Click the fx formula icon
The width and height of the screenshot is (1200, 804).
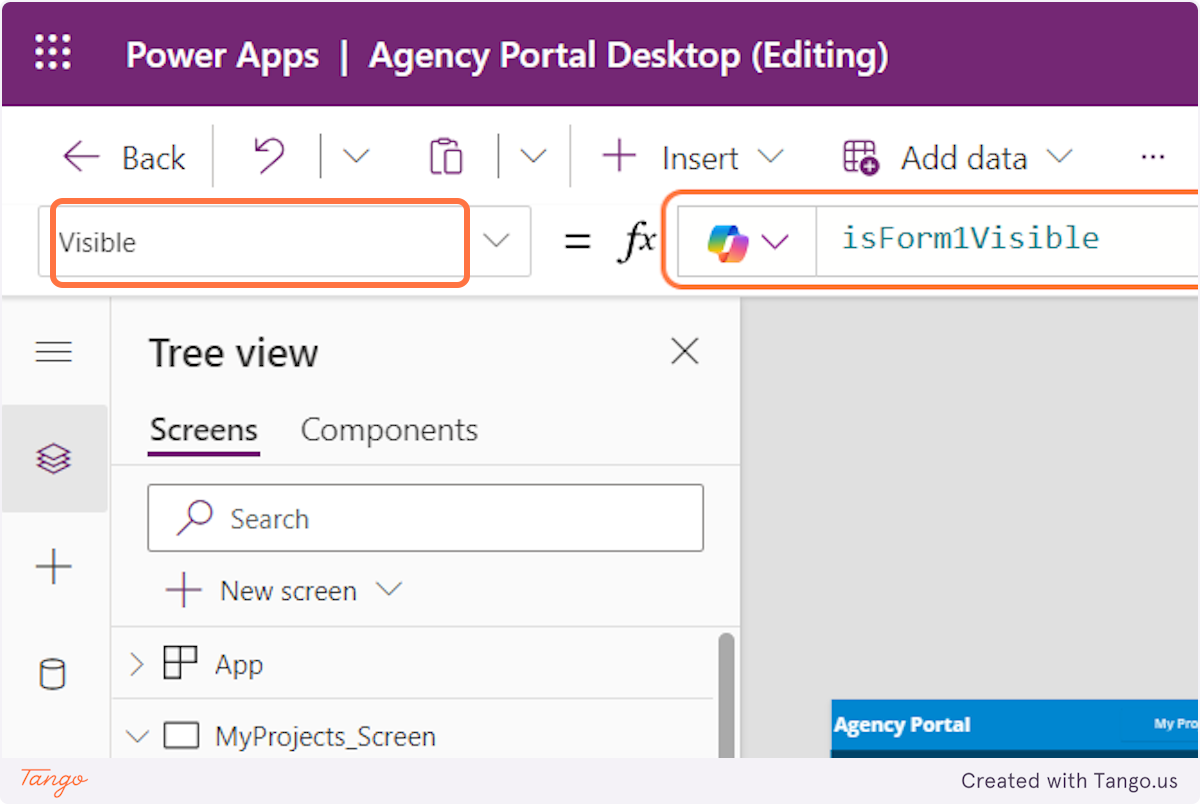[638, 241]
